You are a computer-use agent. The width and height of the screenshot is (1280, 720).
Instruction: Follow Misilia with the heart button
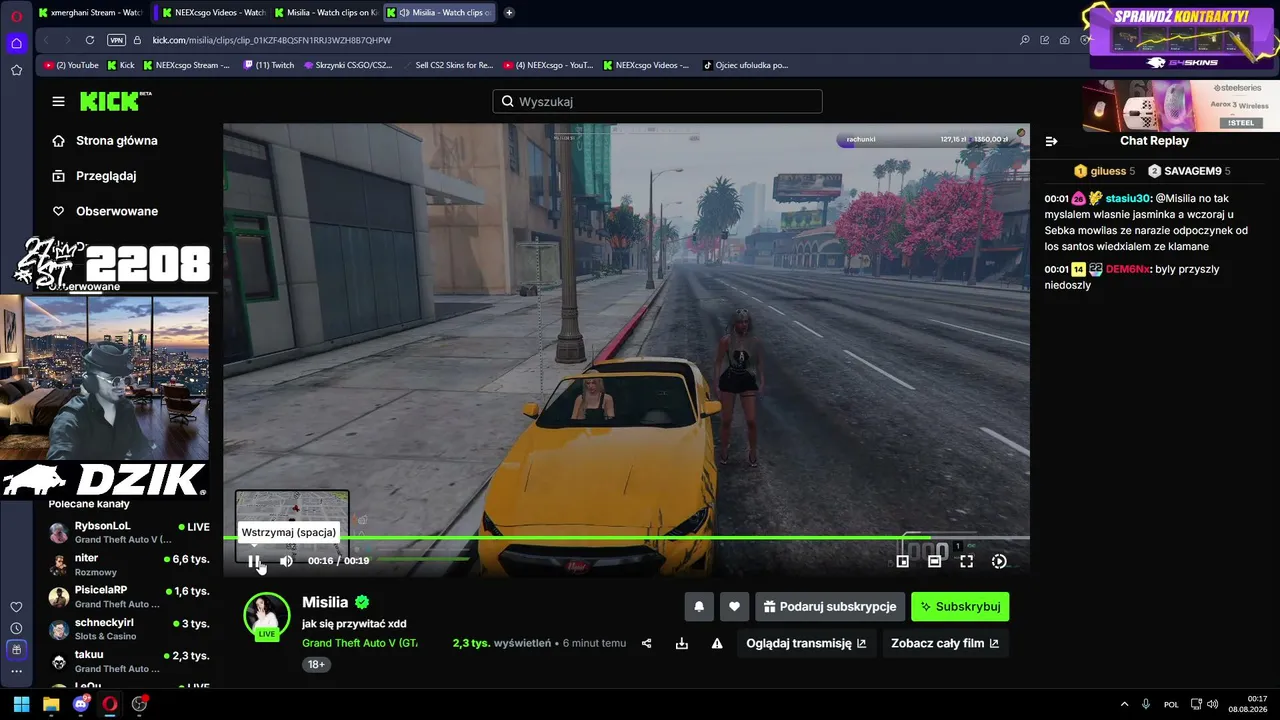click(734, 606)
